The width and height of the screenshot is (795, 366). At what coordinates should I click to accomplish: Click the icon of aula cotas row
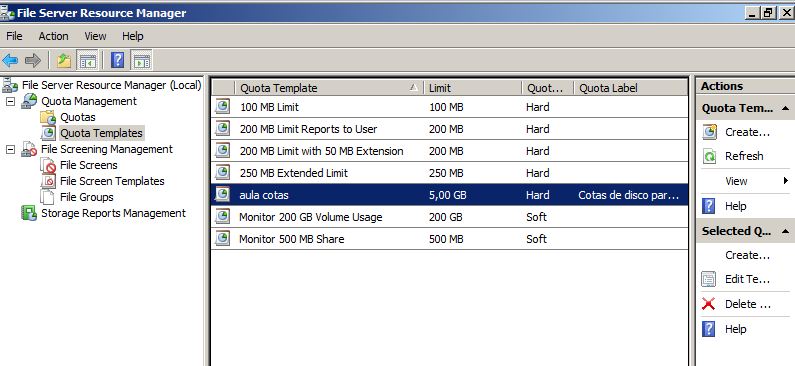click(x=222, y=195)
